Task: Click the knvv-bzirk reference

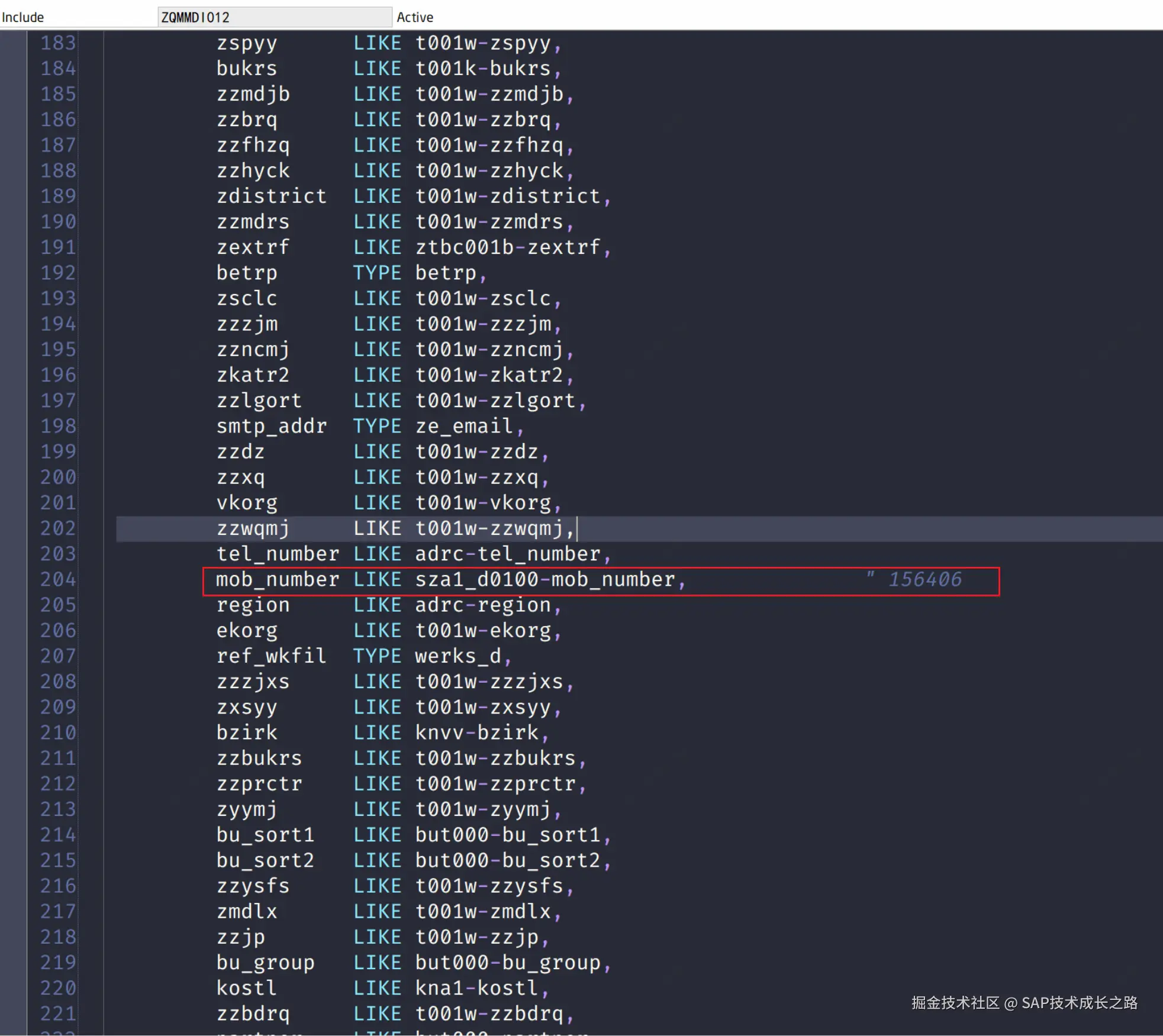Action: click(x=477, y=732)
